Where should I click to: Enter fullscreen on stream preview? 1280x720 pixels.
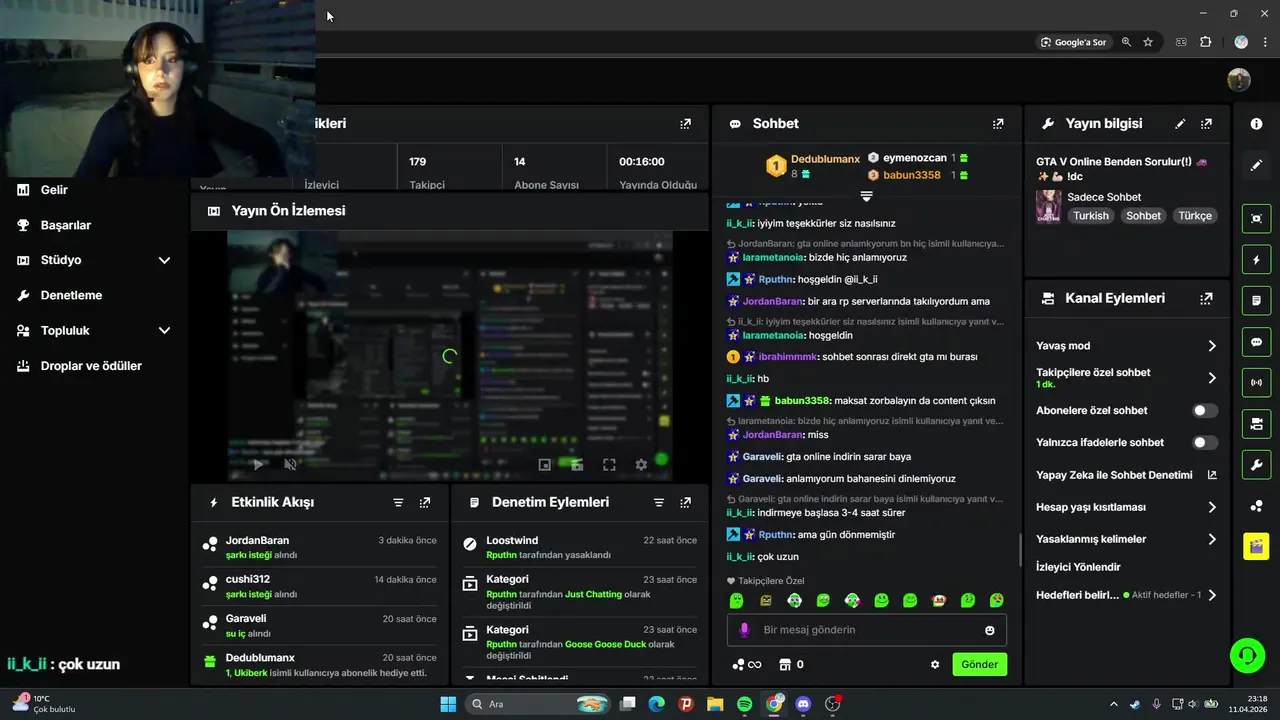[609, 464]
